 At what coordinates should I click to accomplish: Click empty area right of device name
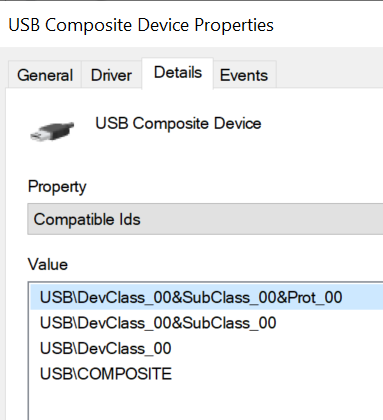coord(322,123)
